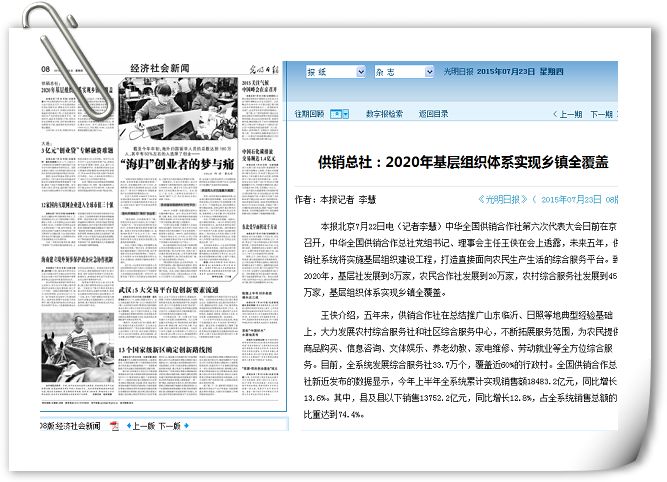Click the horse photo on the newspaper page
This screenshot has height=482, width=667.
[77, 348]
